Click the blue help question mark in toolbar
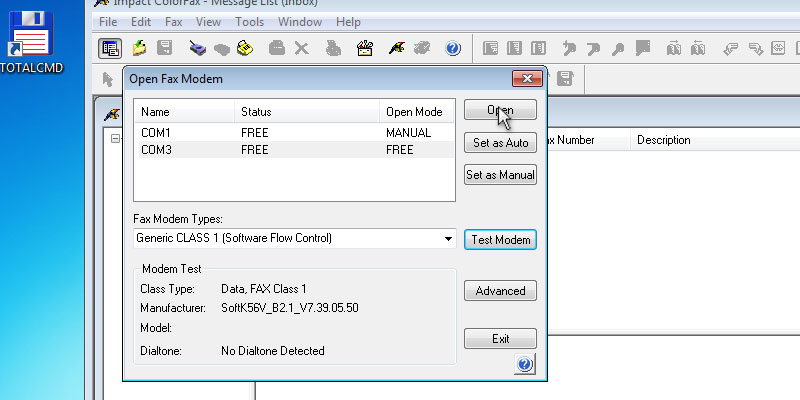Viewport: 800px width, 400px height. click(452, 47)
